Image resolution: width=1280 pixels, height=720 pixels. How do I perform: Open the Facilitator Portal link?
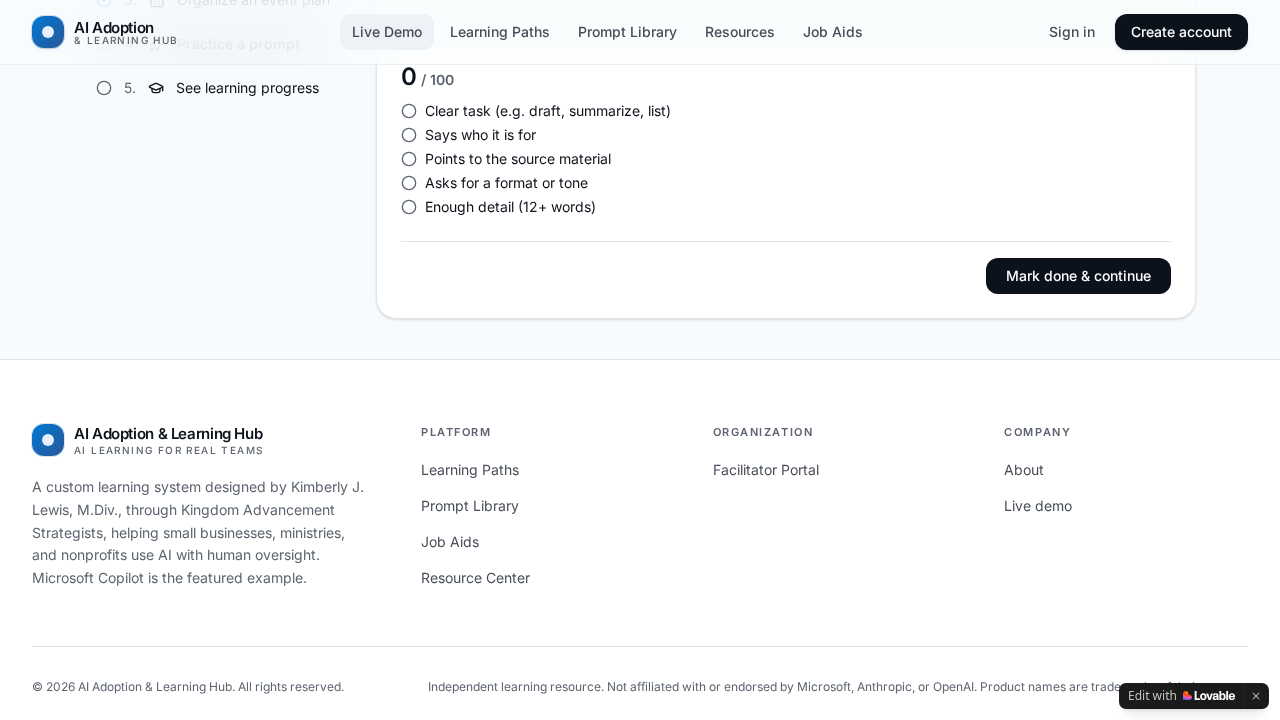pos(766,470)
